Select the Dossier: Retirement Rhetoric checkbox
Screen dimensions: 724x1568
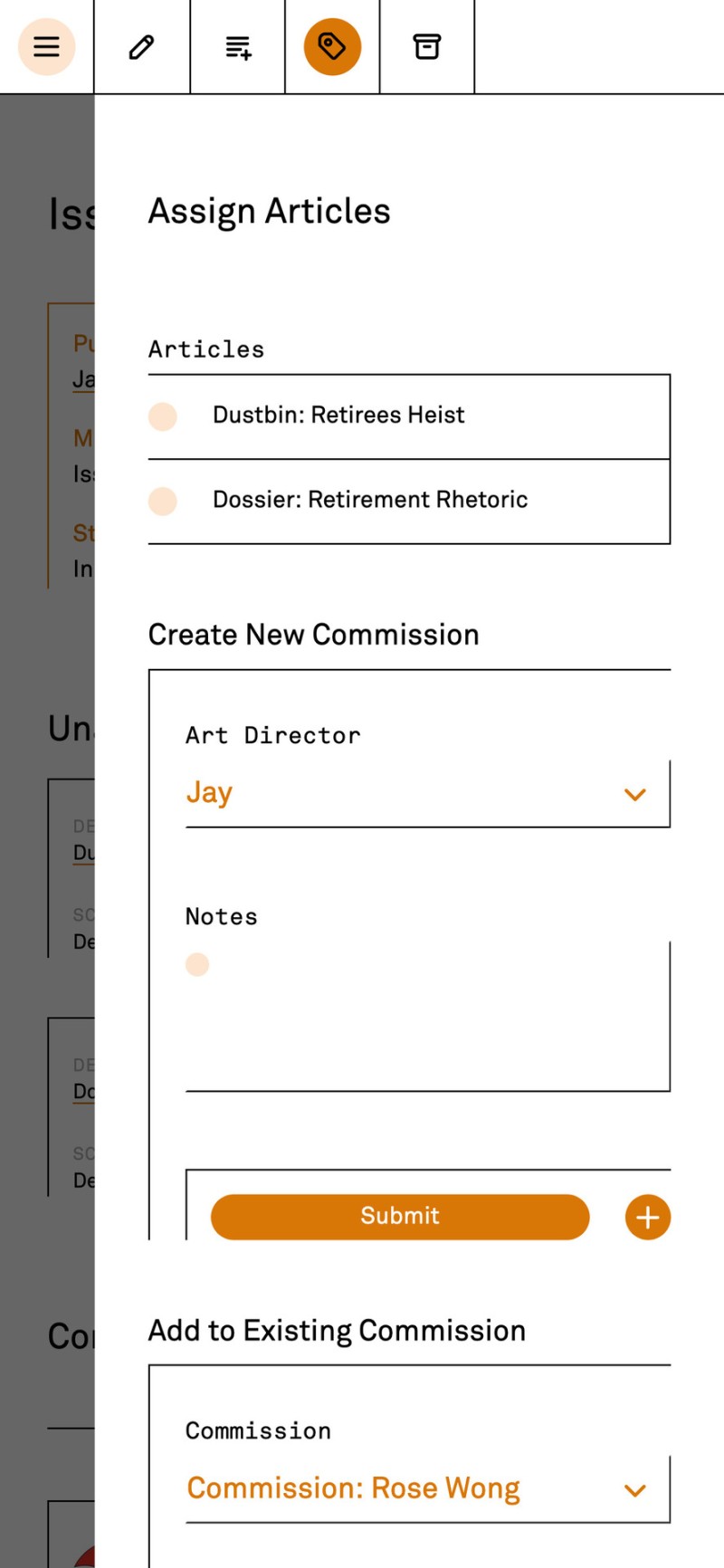[x=163, y=501]
